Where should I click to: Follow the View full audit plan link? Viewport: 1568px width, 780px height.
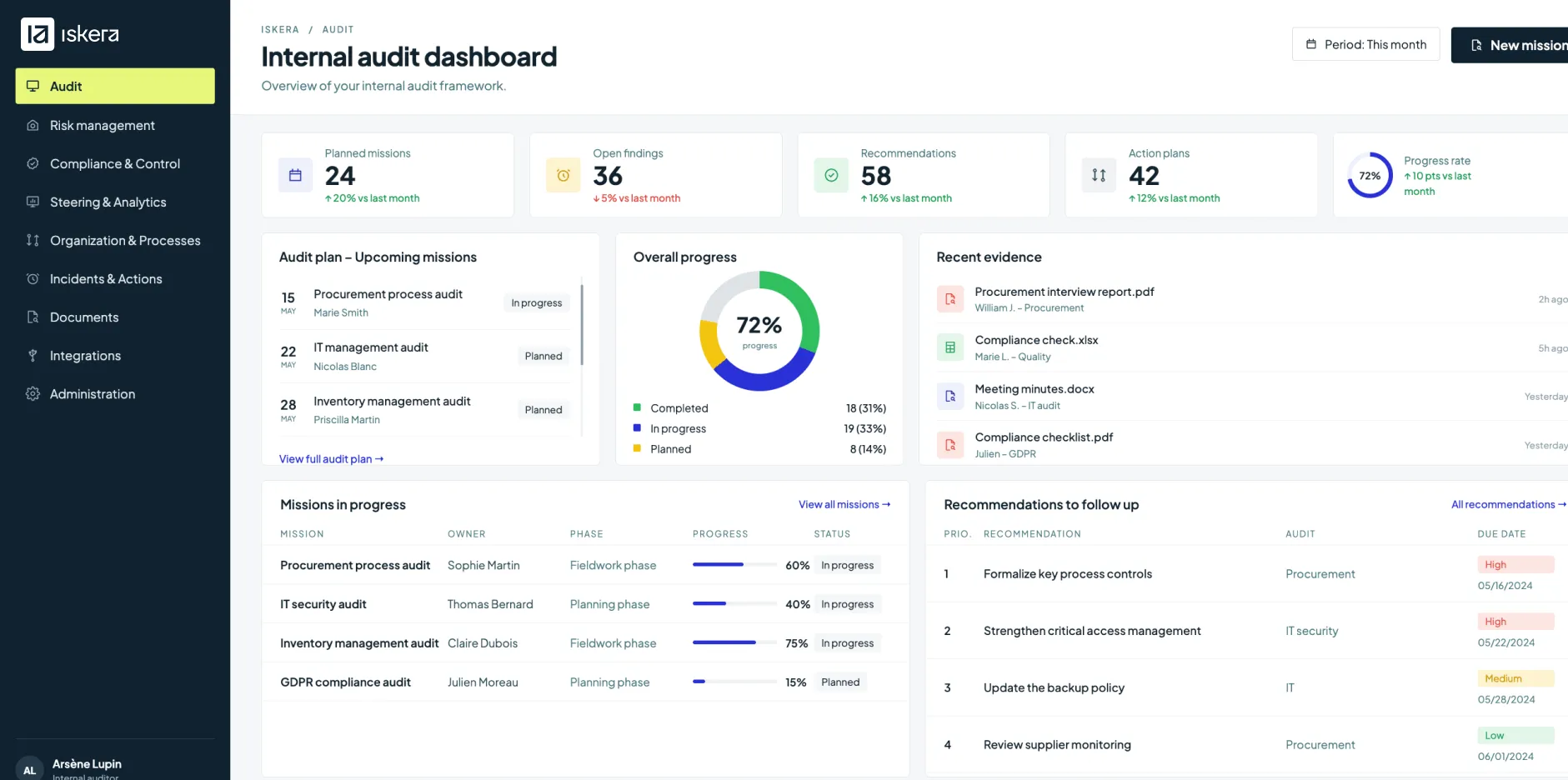click(331, 459)
